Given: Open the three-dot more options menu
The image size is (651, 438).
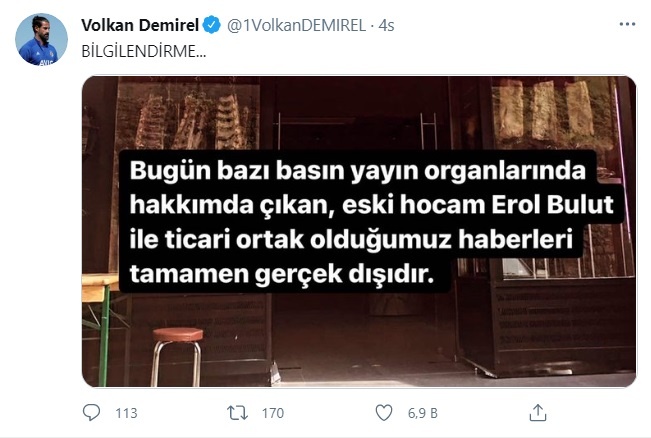Looking at the screenshot, I should click(627, 24).
